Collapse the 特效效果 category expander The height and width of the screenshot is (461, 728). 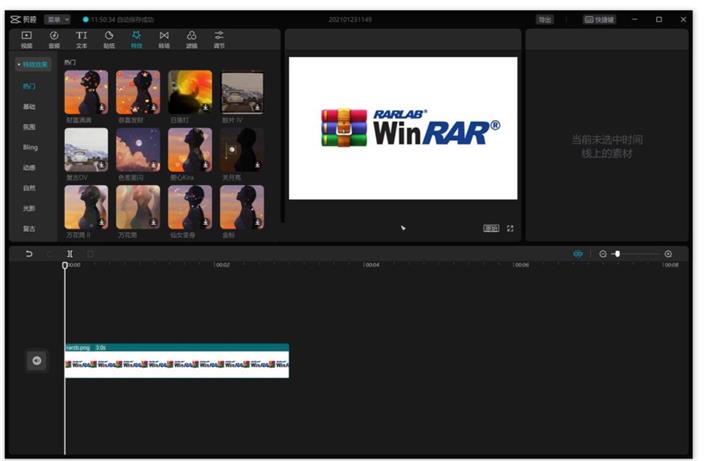click(x=32, y=65)
